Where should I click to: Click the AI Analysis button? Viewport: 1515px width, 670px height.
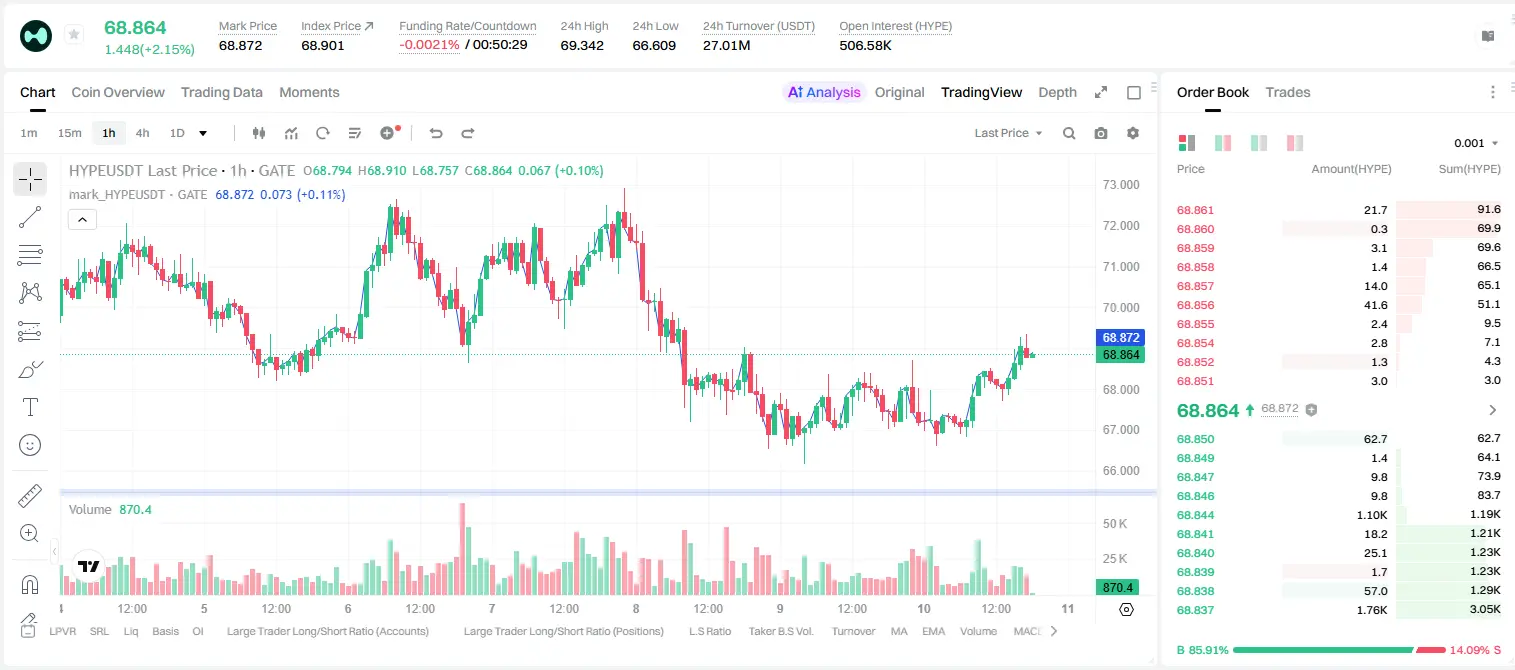pyautogui.click(x=824, y=92)
